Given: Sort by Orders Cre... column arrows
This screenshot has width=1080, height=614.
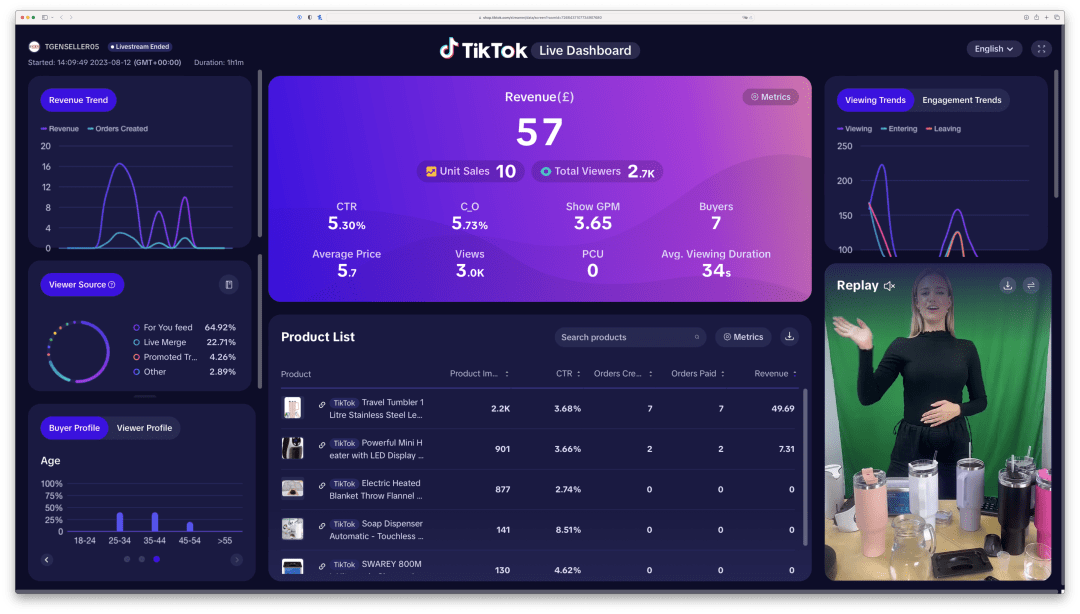Looking at the screenshot, I should click(x=650, y=374).
